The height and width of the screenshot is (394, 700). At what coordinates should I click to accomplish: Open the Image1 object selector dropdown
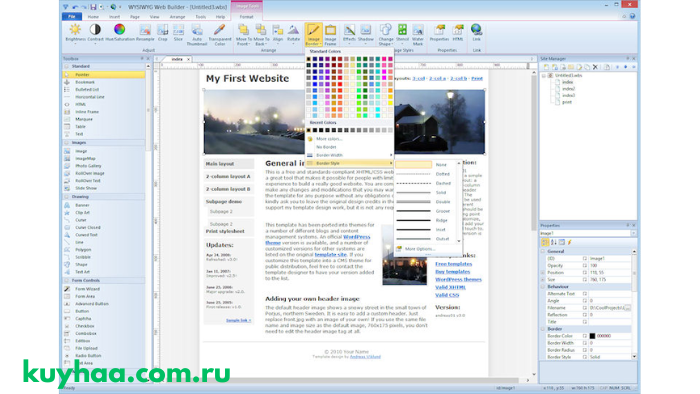pyautogui.click(x=633, y=233)
